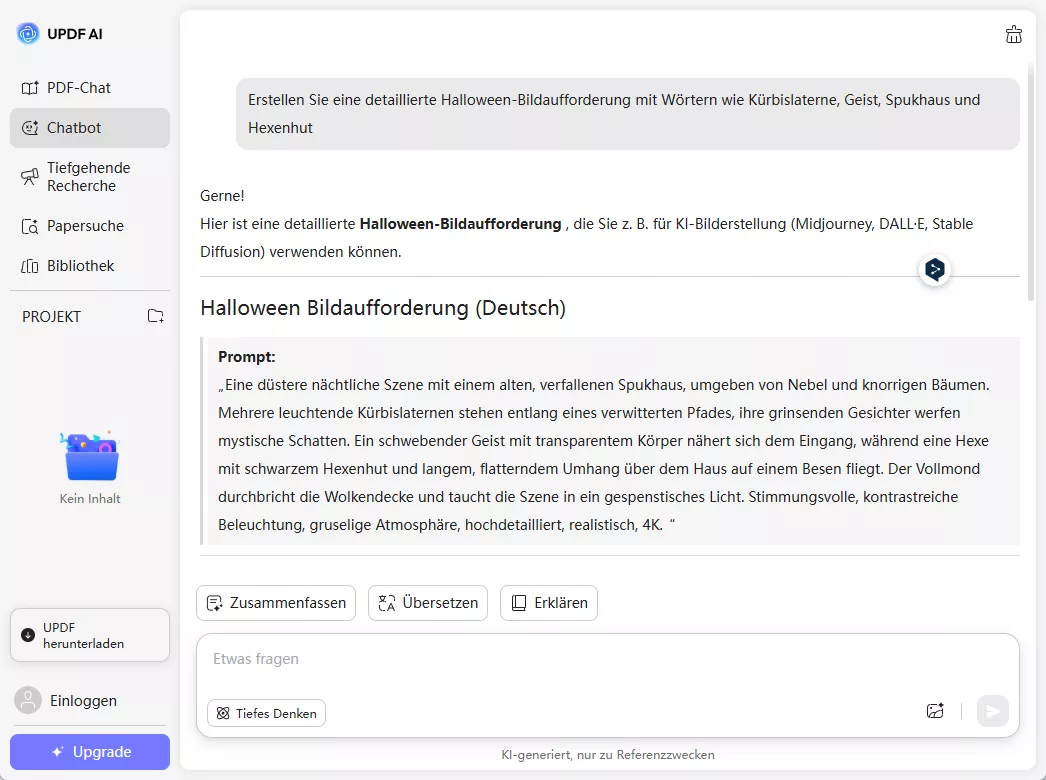Click the Zusammenfassen button
Screen dimensions: 1046x780
pos(276,603)
